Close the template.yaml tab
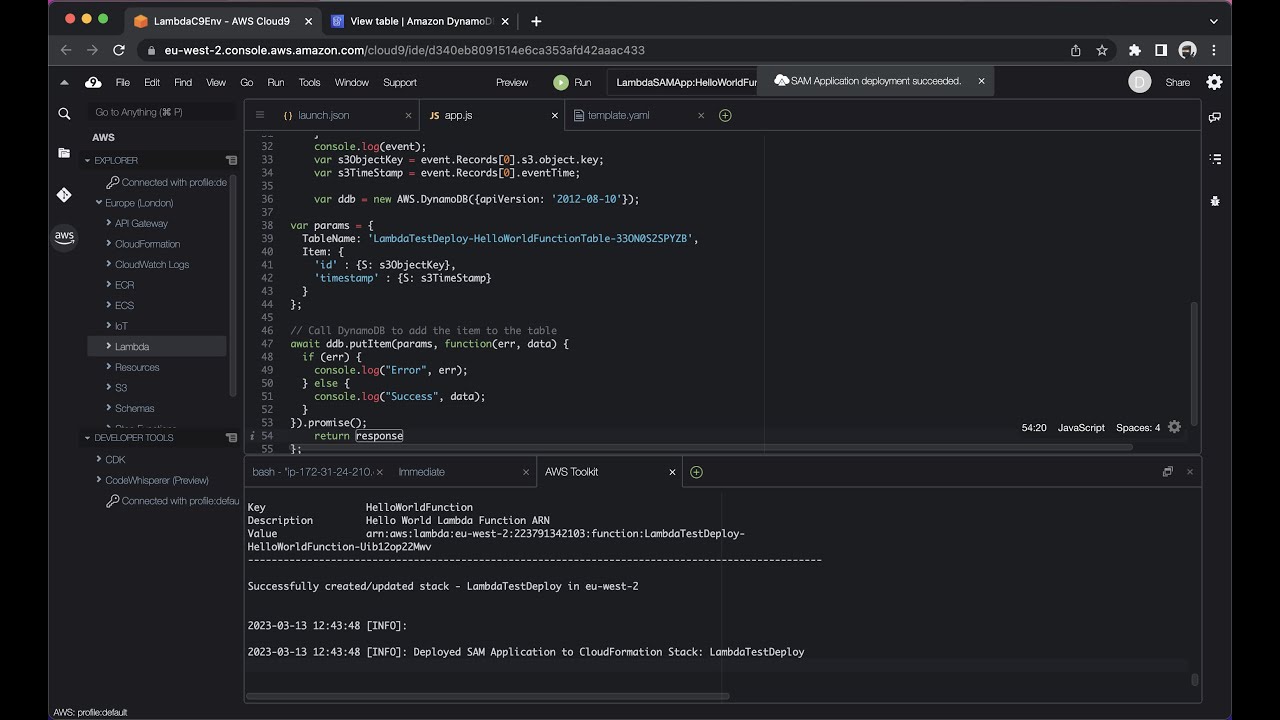 tap(701, 115)
